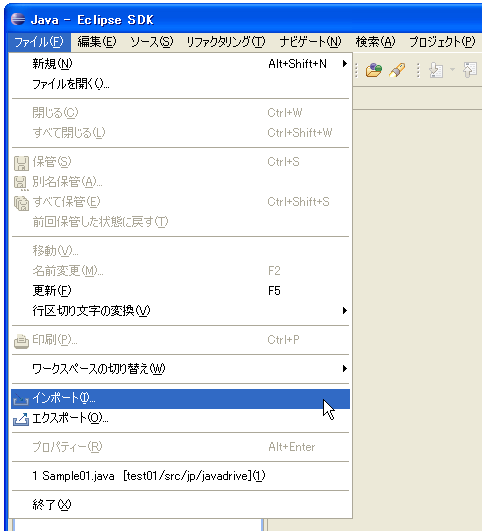This screenshot has width=482, height=531.
Task: Choose ファイルを開く menu entry
Action: tap(180, 84)
